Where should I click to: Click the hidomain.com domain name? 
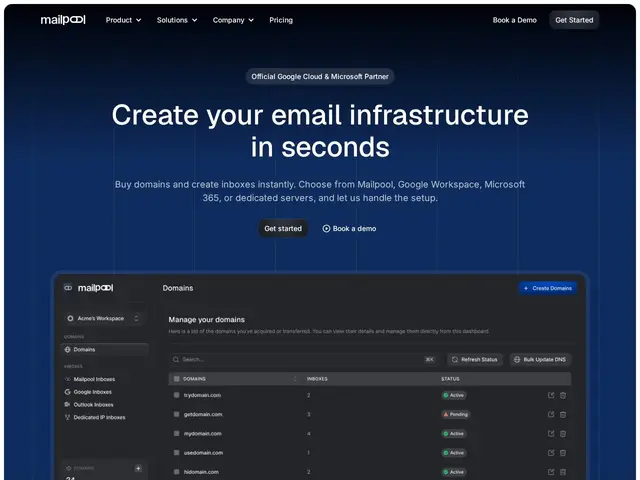201,472
